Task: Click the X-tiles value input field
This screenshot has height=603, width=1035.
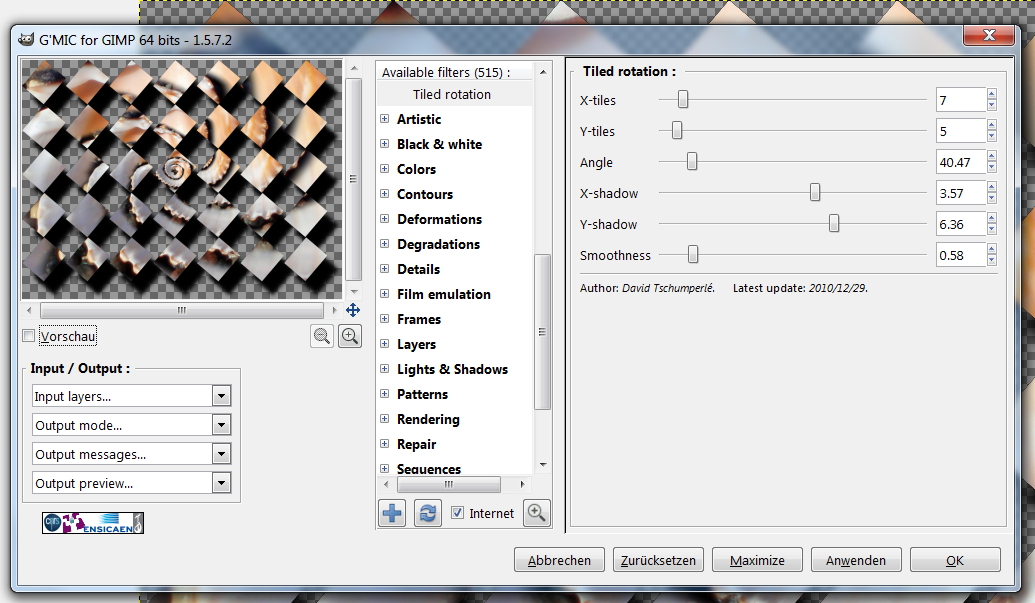Action: [x=960, y=100]
